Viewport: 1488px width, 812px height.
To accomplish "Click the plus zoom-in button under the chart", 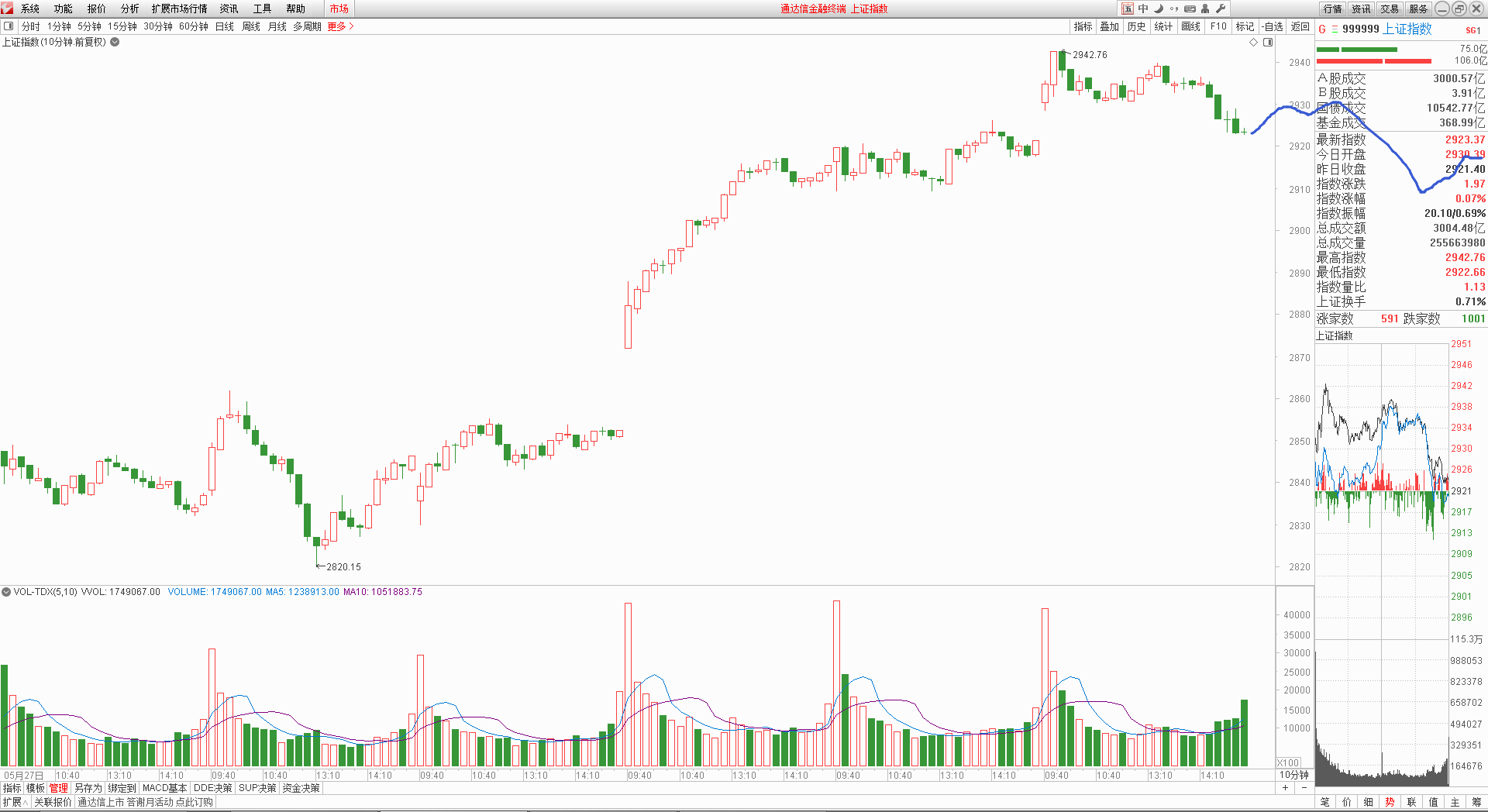I will 1285,788.
